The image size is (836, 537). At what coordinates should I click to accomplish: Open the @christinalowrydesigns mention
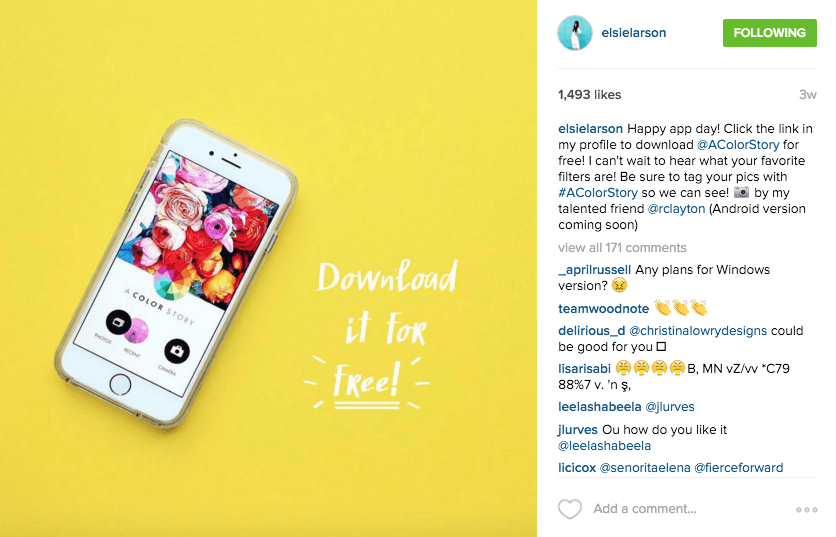698,331
